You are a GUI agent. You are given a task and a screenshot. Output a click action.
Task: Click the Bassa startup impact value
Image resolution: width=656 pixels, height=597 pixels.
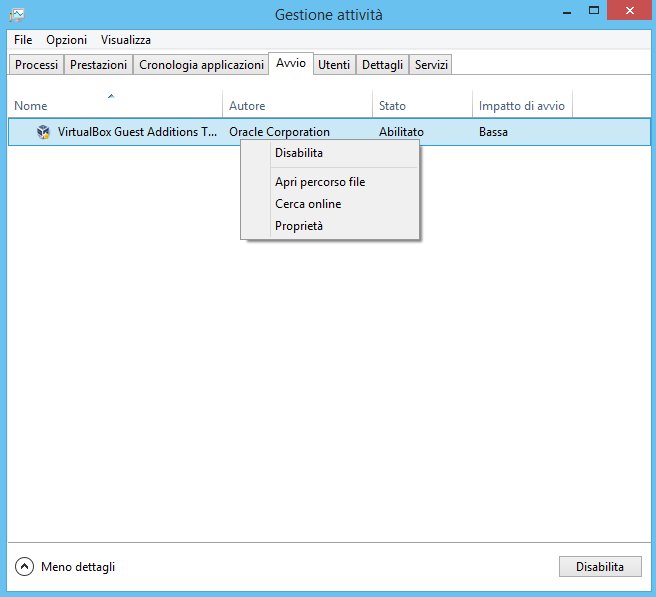(493, 132)
